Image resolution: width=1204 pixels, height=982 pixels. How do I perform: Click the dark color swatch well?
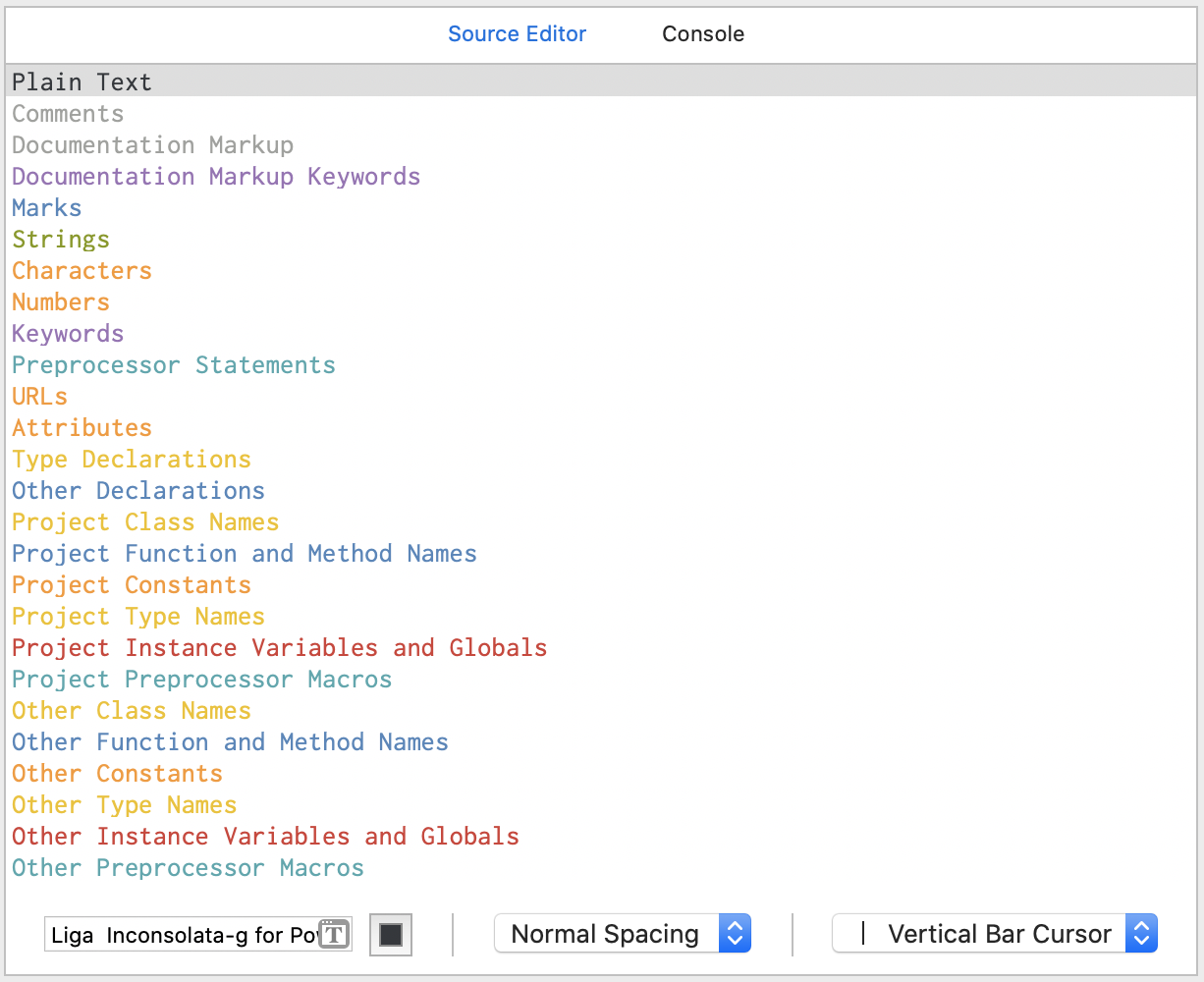pyautogui.click(x=391, y=935)
